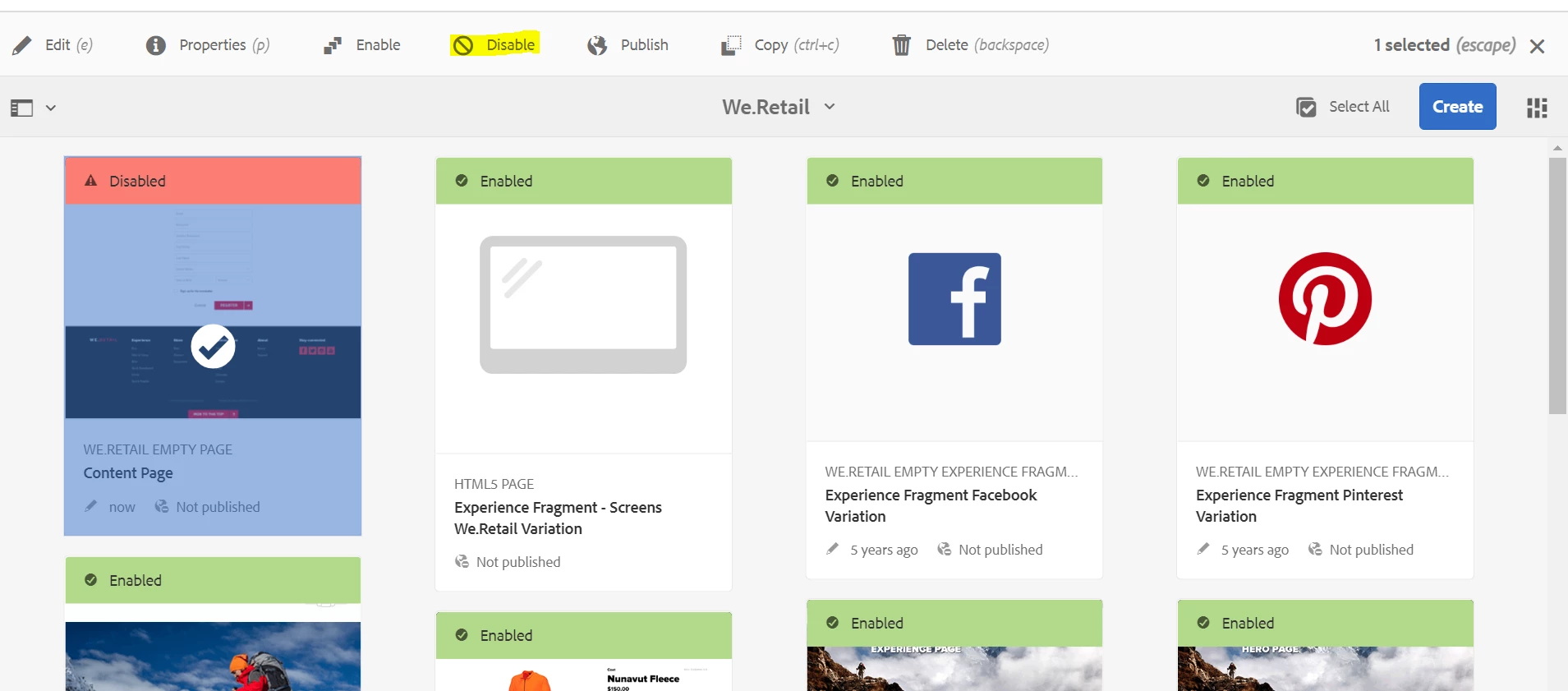Click the 'Not published' status on the Content Page card
This screenshot has height=691, width=1568.
[218, 507]
